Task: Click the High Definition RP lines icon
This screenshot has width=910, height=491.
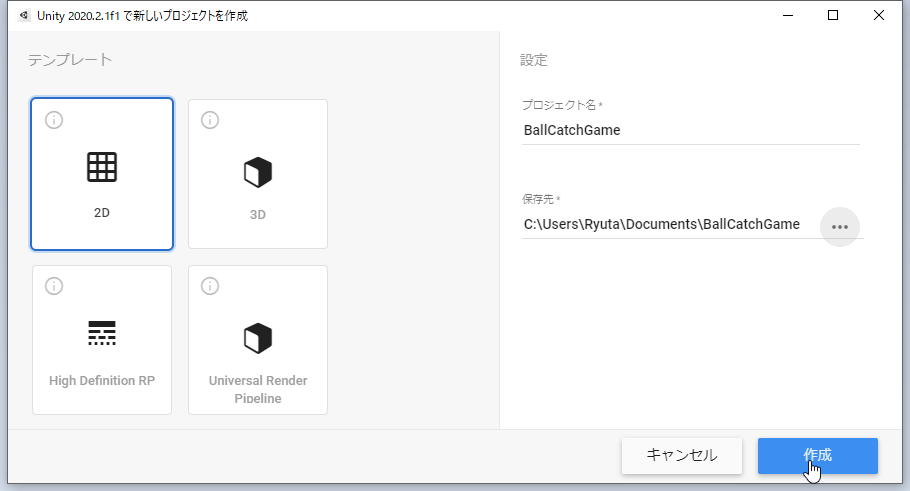Action: click(102, 333)
